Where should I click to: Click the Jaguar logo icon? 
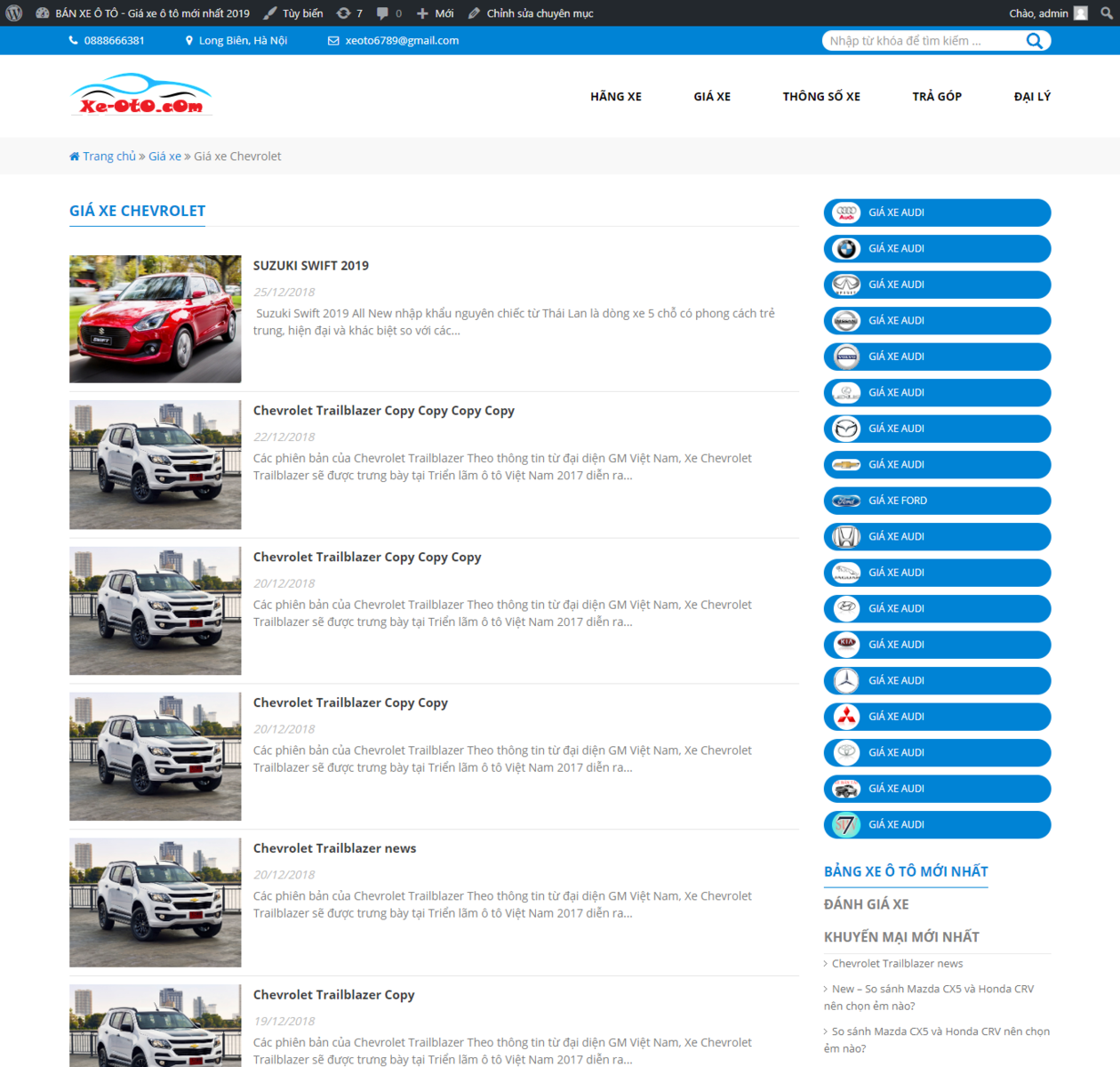coord(846,573)
